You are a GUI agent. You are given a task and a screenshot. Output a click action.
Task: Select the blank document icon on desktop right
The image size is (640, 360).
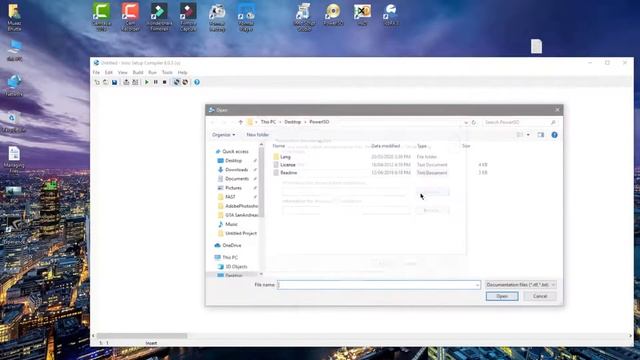pyautogui.click(x=536, y=46)
